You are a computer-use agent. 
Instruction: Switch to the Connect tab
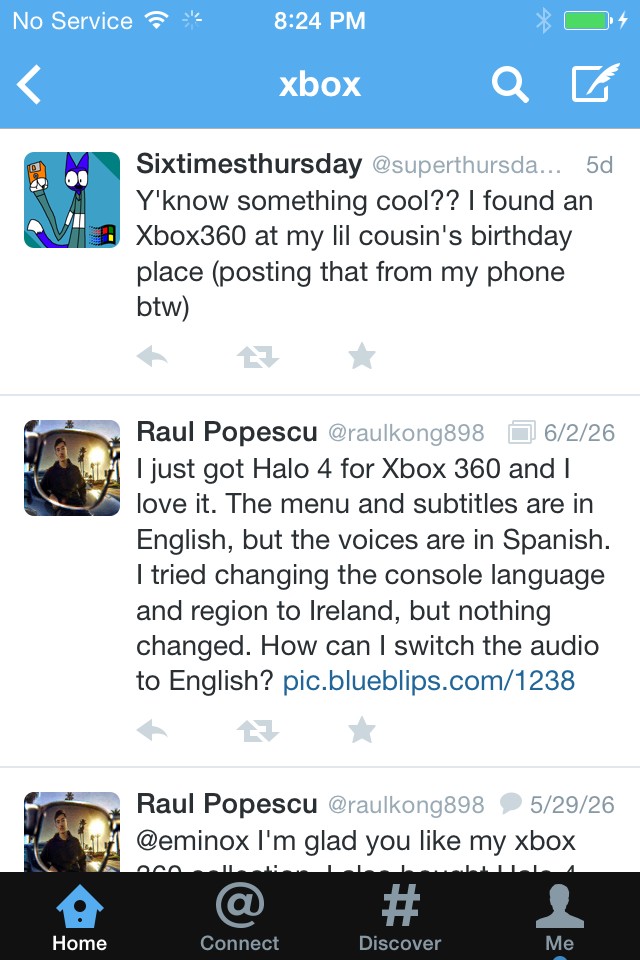pos(239,917)
